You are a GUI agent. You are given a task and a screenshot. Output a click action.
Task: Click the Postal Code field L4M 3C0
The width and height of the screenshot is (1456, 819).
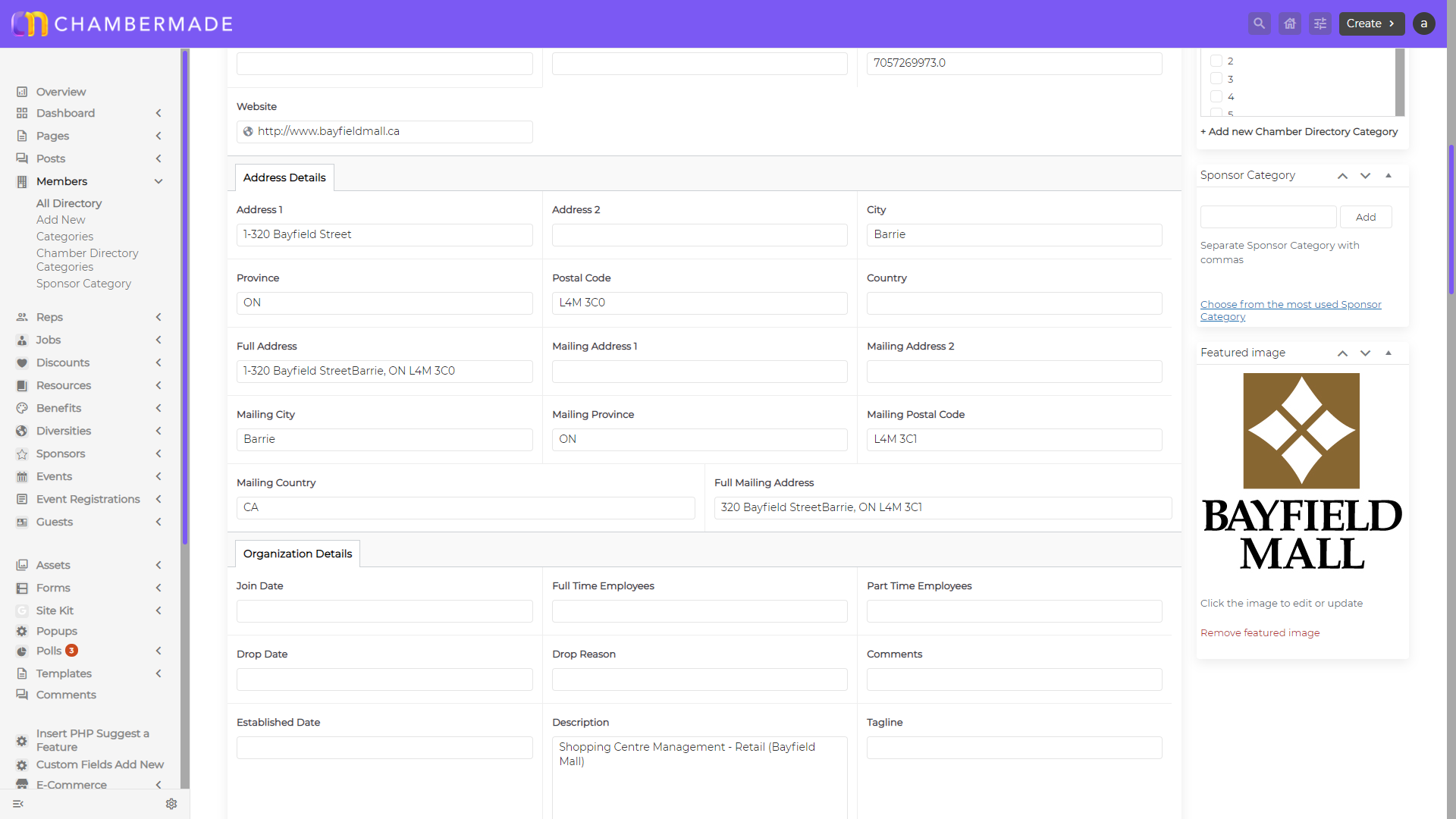[699, 303]
